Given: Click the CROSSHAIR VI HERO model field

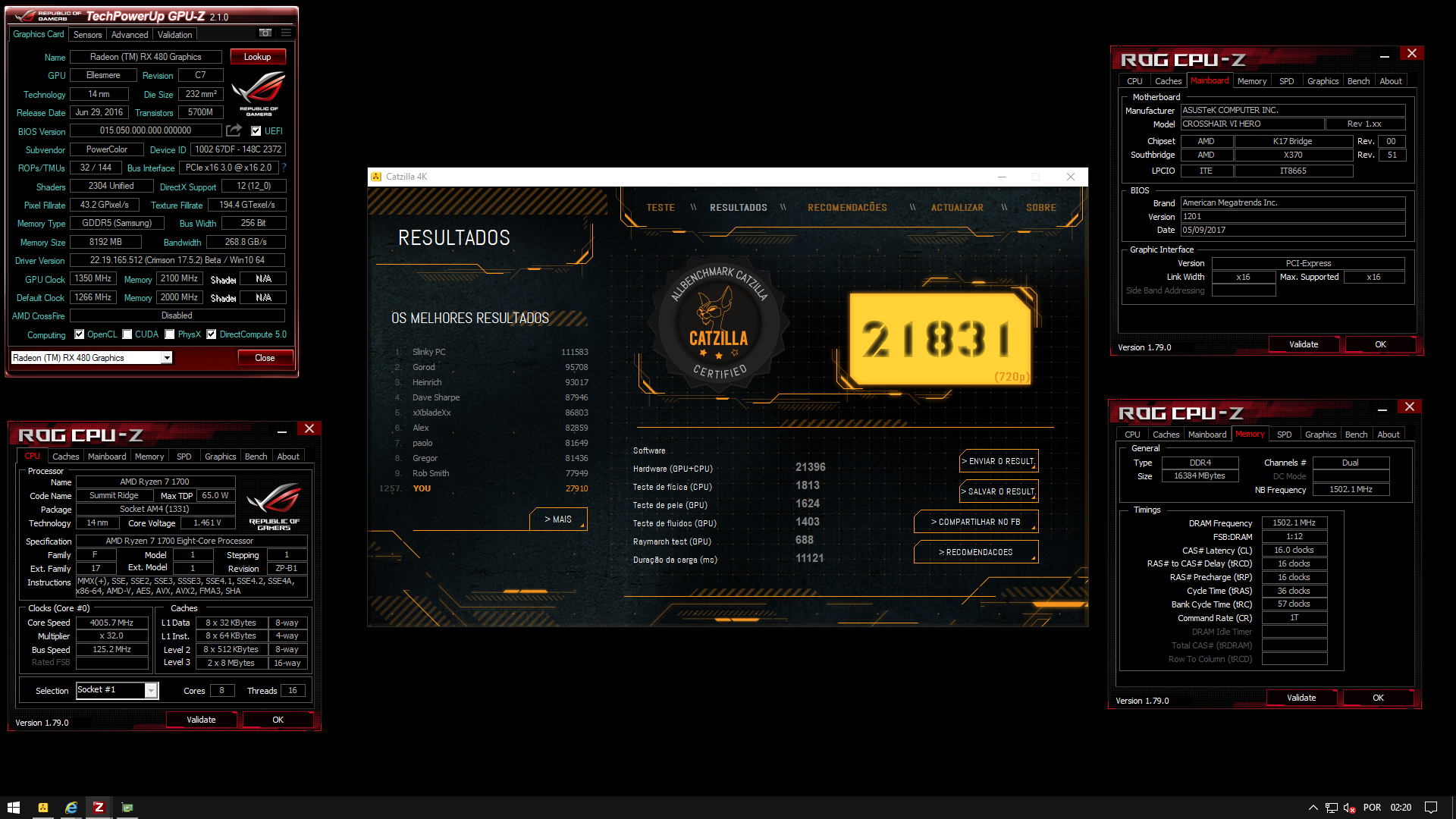Looking at the screenshot, I should pos(1252,124).
